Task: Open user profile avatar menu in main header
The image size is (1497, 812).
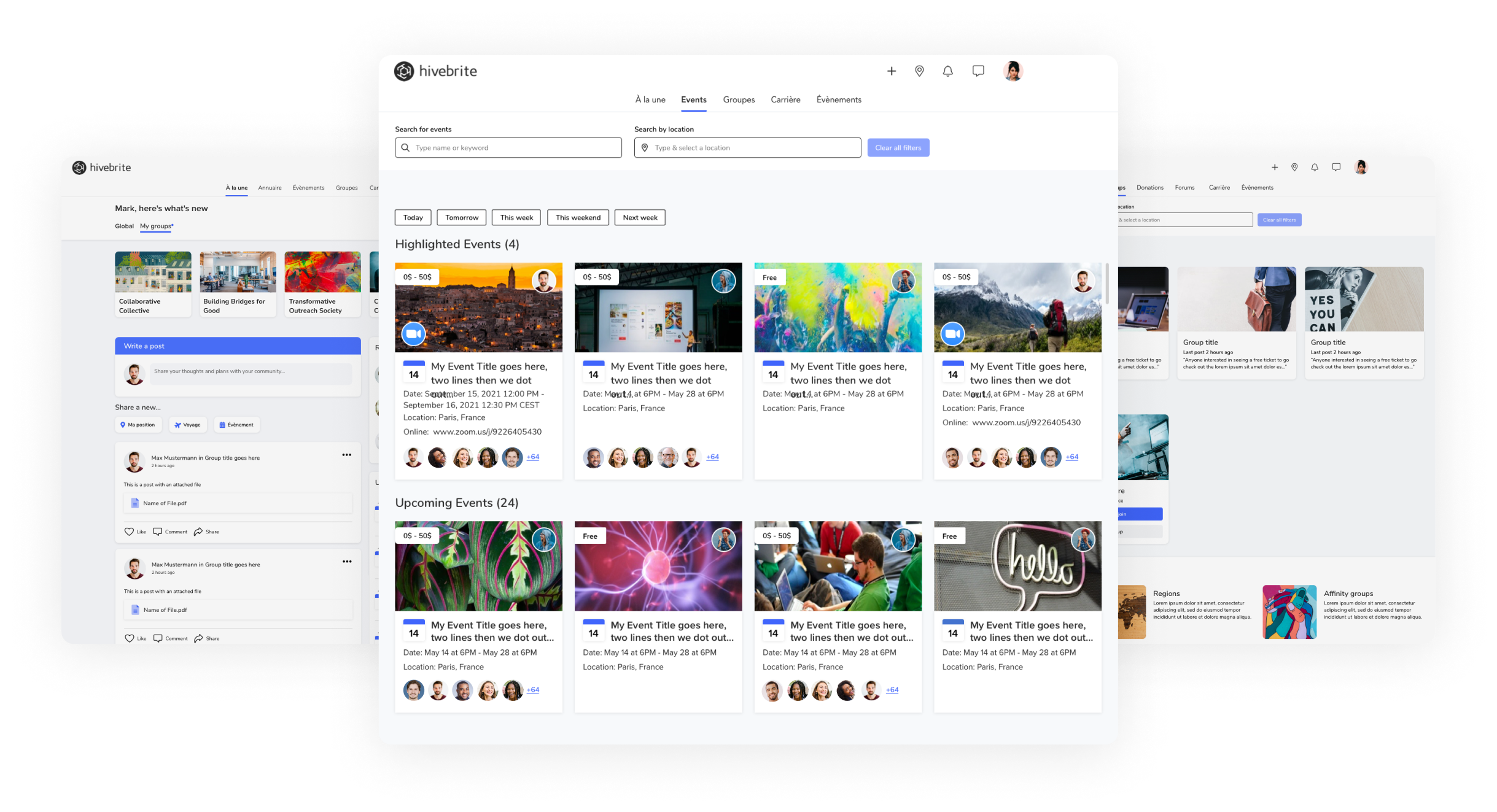Action: tap(1013, 71)
